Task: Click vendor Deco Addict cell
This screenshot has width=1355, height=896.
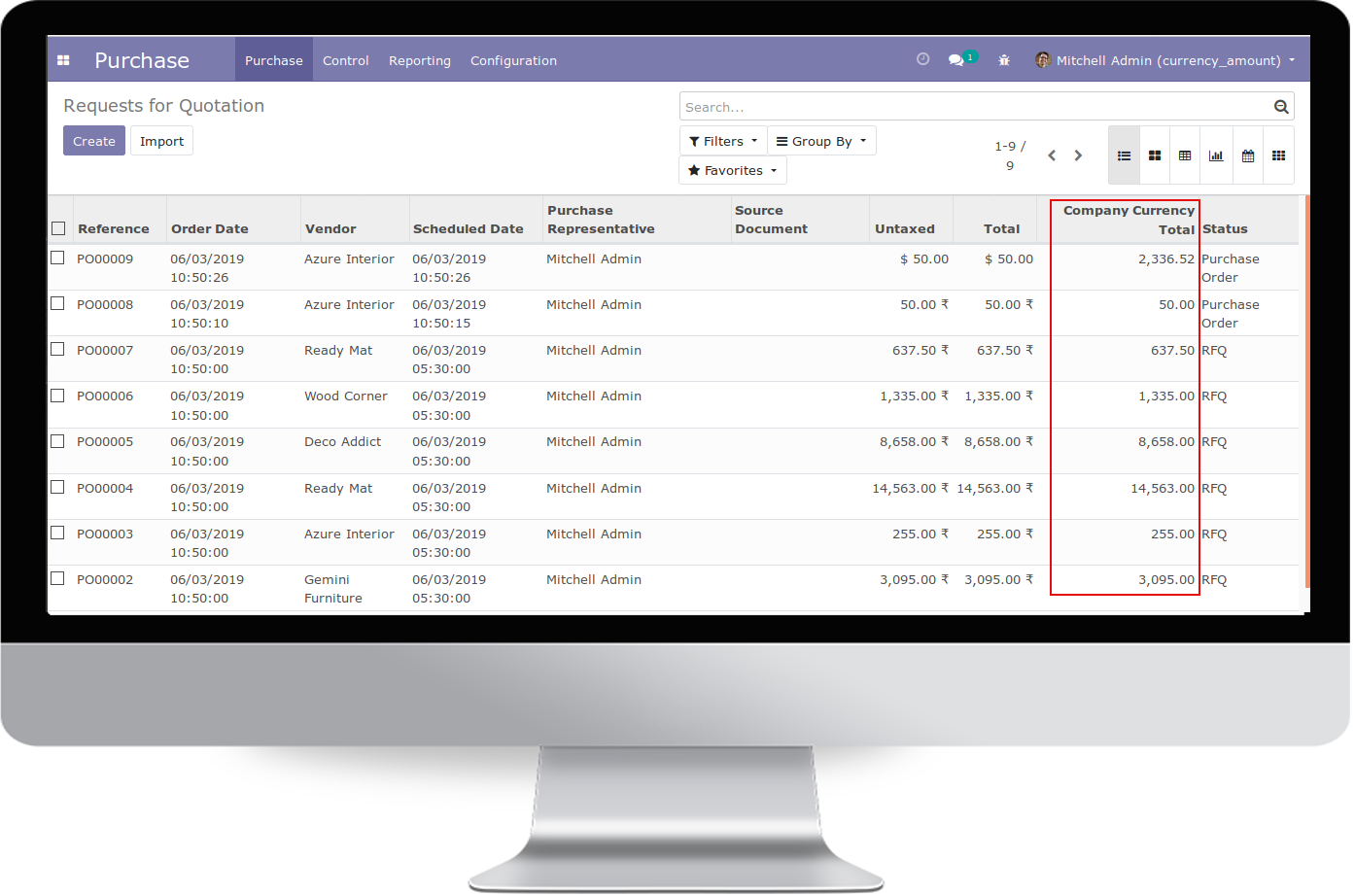Action: tap(342, 441)
